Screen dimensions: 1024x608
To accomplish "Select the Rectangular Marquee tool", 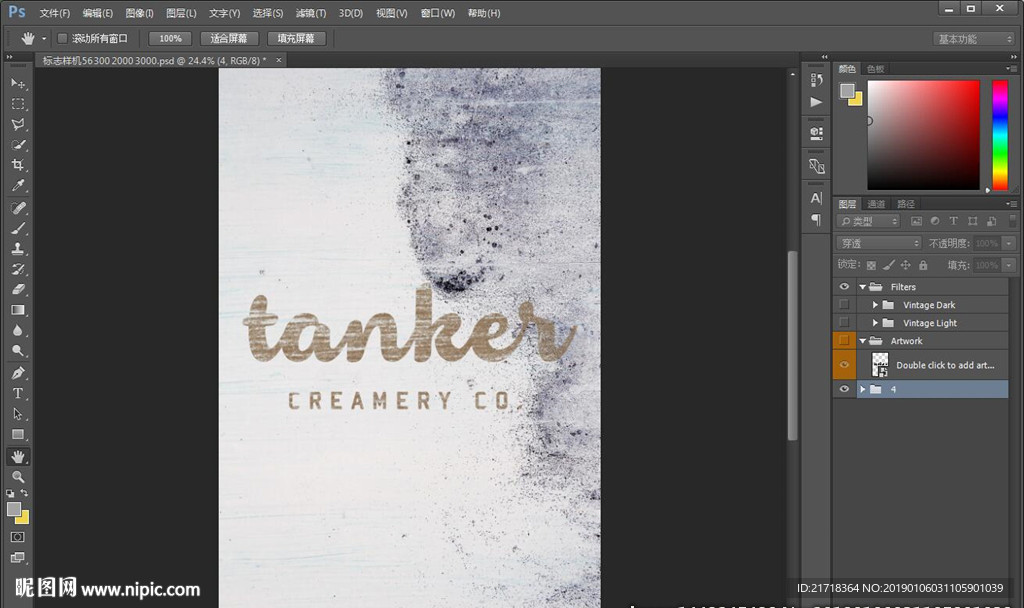I will (18, 104).
